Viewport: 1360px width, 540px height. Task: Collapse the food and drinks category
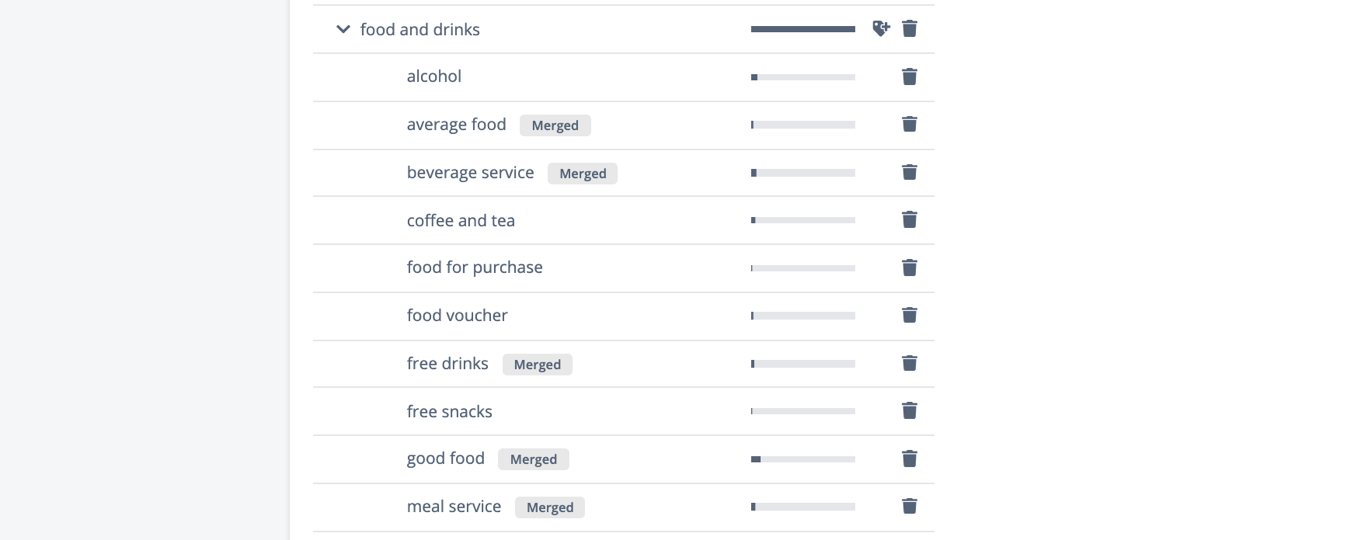(x=343, y=29)
